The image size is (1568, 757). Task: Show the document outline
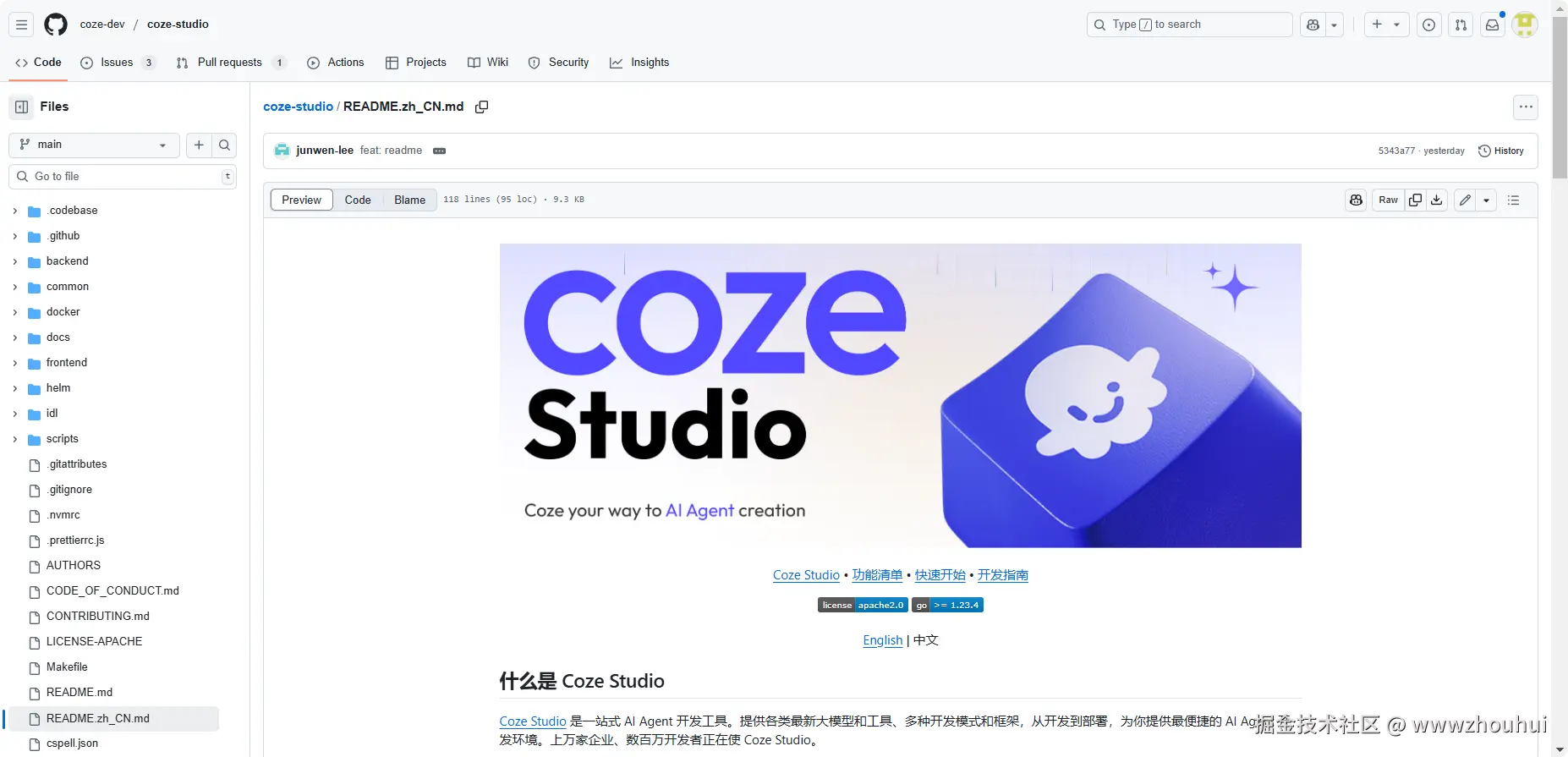pos(1513,200)
